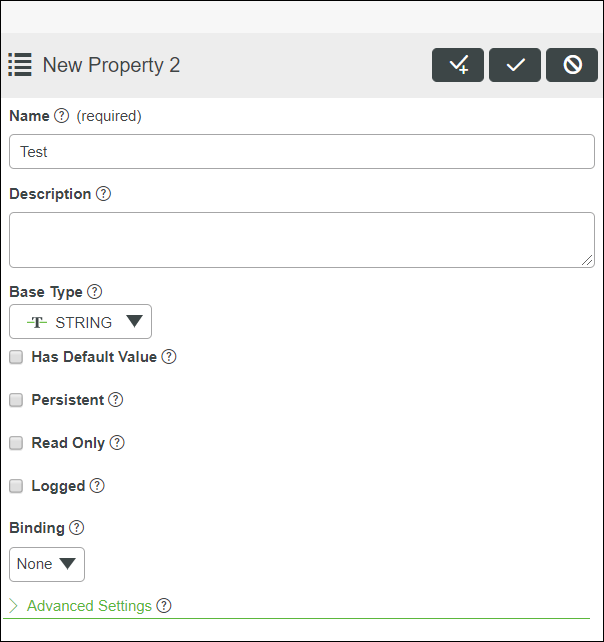604x642 pixels.
Task: Expand the Advanced Settings section
Action: coord(88,606)
